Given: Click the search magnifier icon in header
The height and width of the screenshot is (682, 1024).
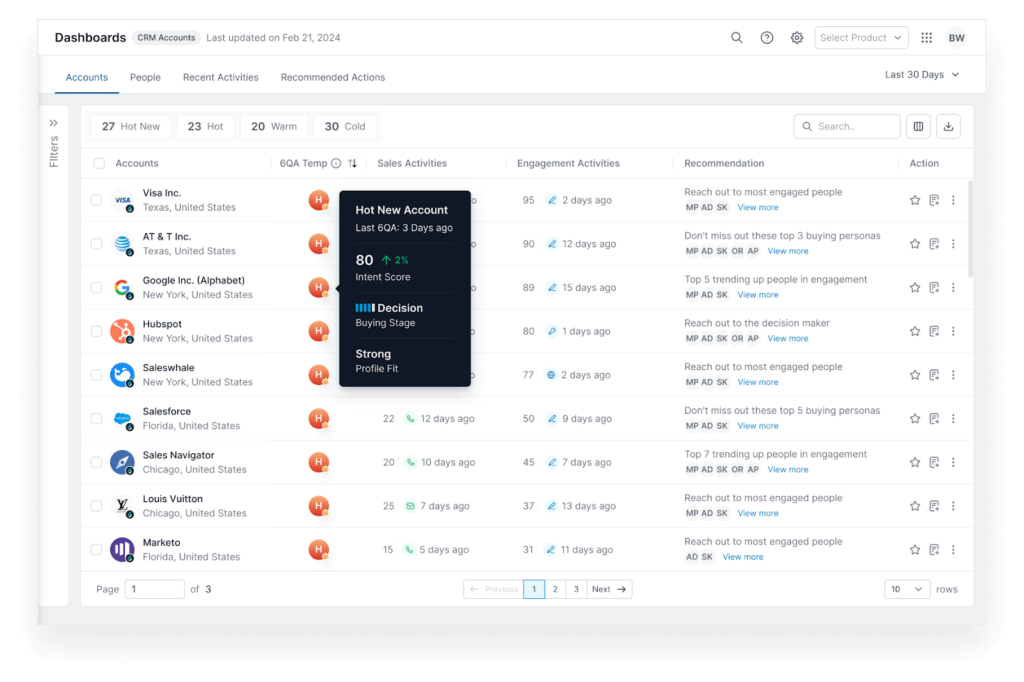Looking at the screenshot, I should (x=737, y=38).
